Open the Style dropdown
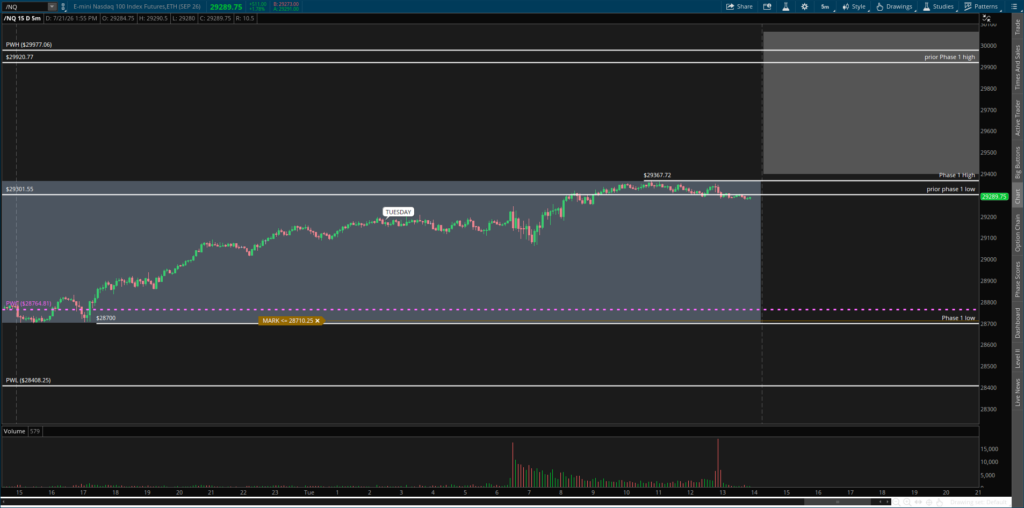Screen dimensions: 1024x508 (854, 7)
